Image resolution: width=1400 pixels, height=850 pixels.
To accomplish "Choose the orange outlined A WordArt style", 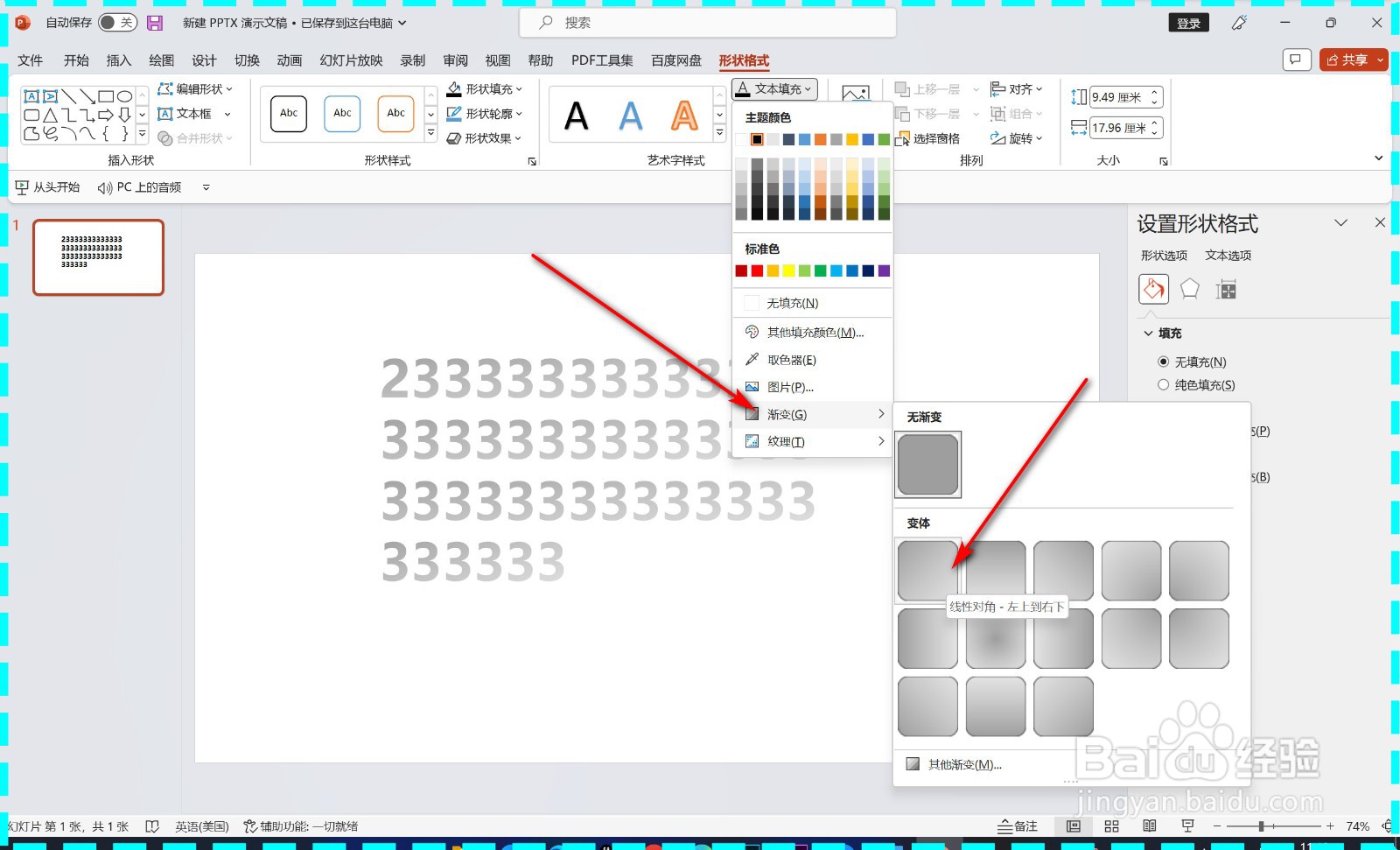I will click(684, 116).
